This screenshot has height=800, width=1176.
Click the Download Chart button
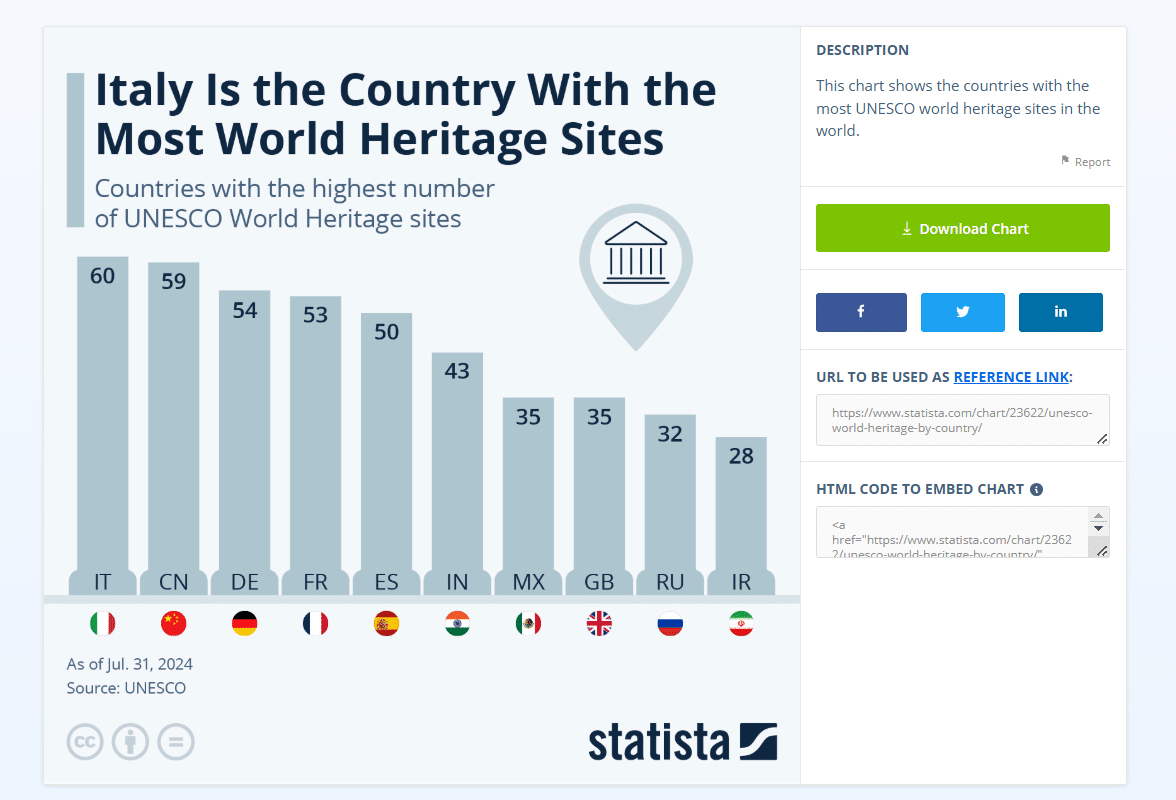[962, 228]
